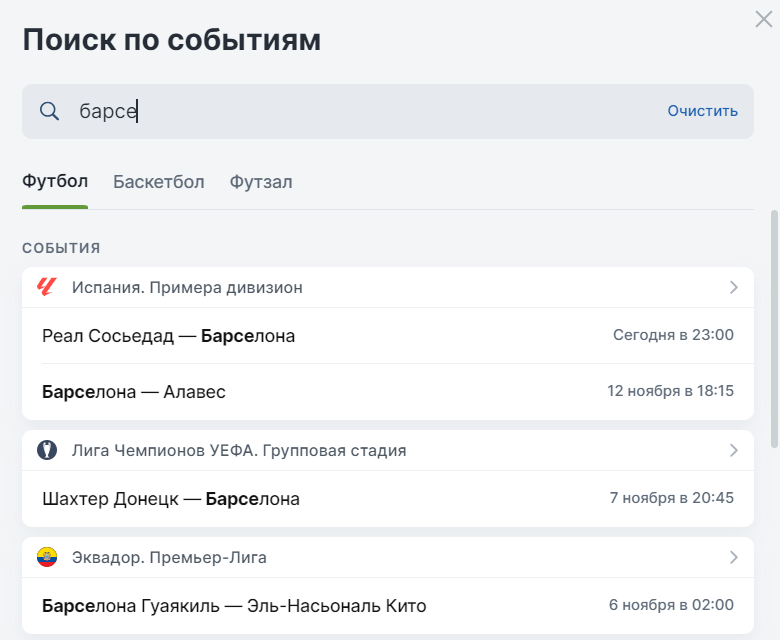Click the date '12 ноября в 18:15'
Screen dimensions: 780x640
pos(670,391)
